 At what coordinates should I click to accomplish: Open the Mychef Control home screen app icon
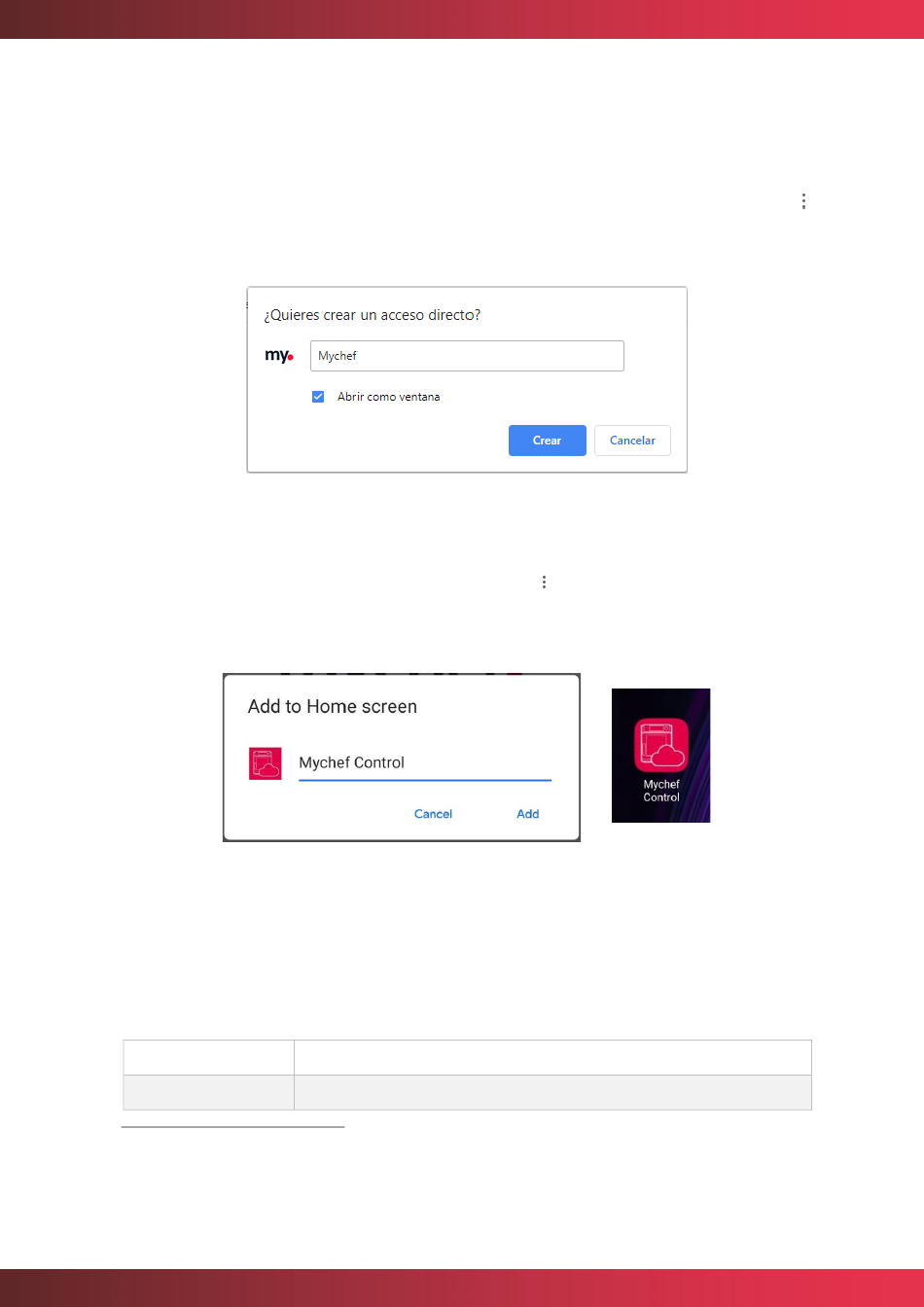(x=661, y=745)
